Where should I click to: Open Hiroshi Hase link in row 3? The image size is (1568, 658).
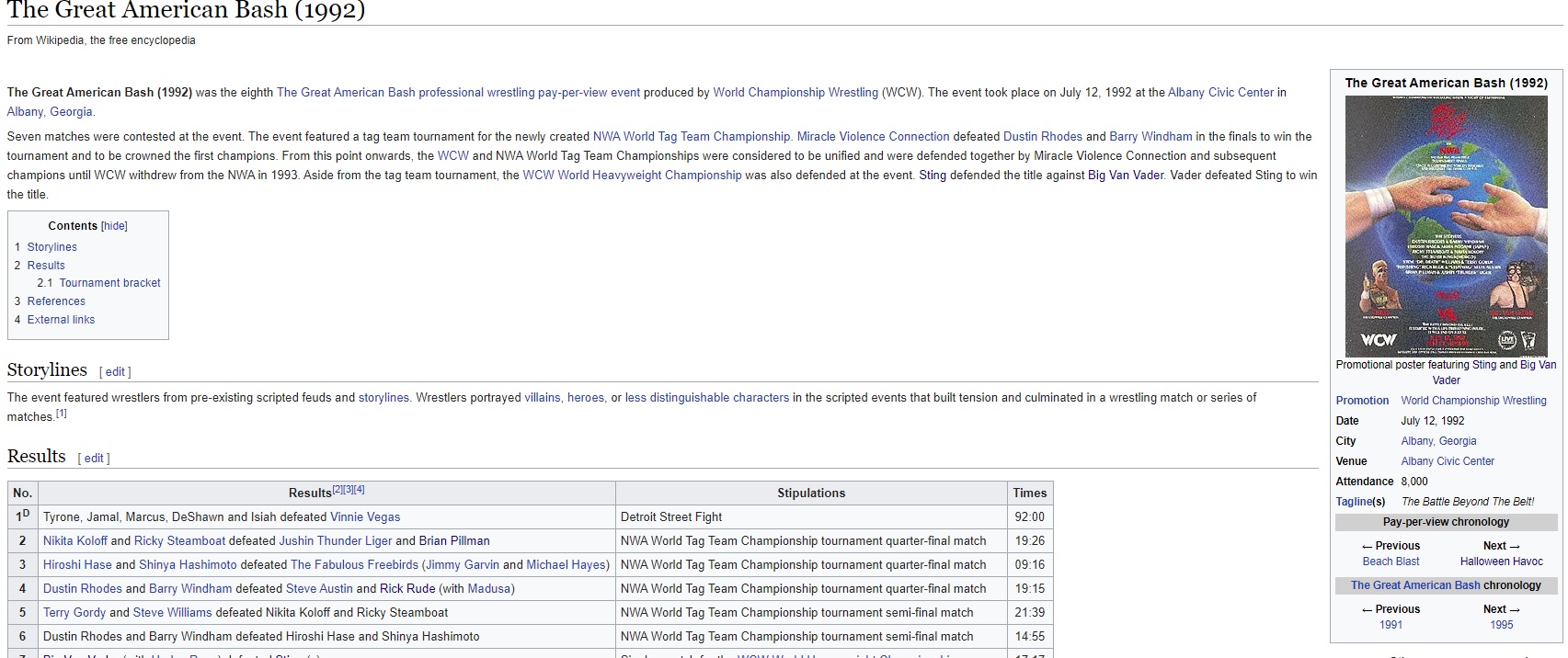[x=77, y=565]
